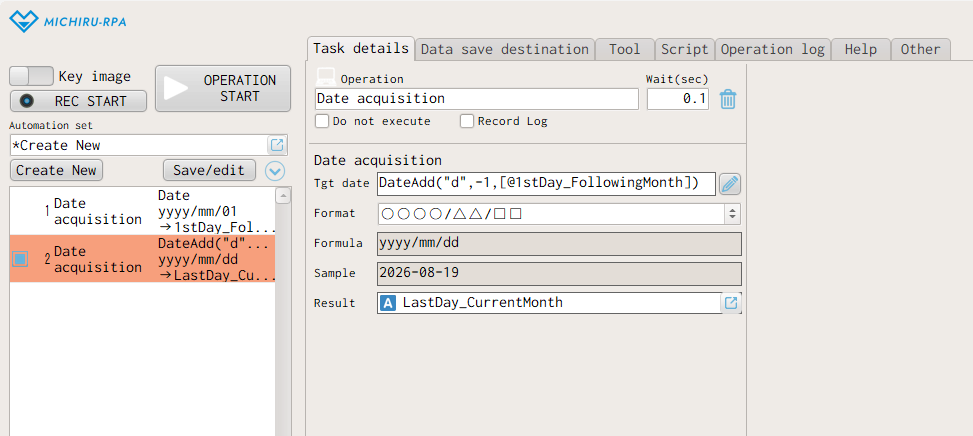Screen dimensions: 973x436
Task: Open the Script tab
Action: tap(684, 49)
